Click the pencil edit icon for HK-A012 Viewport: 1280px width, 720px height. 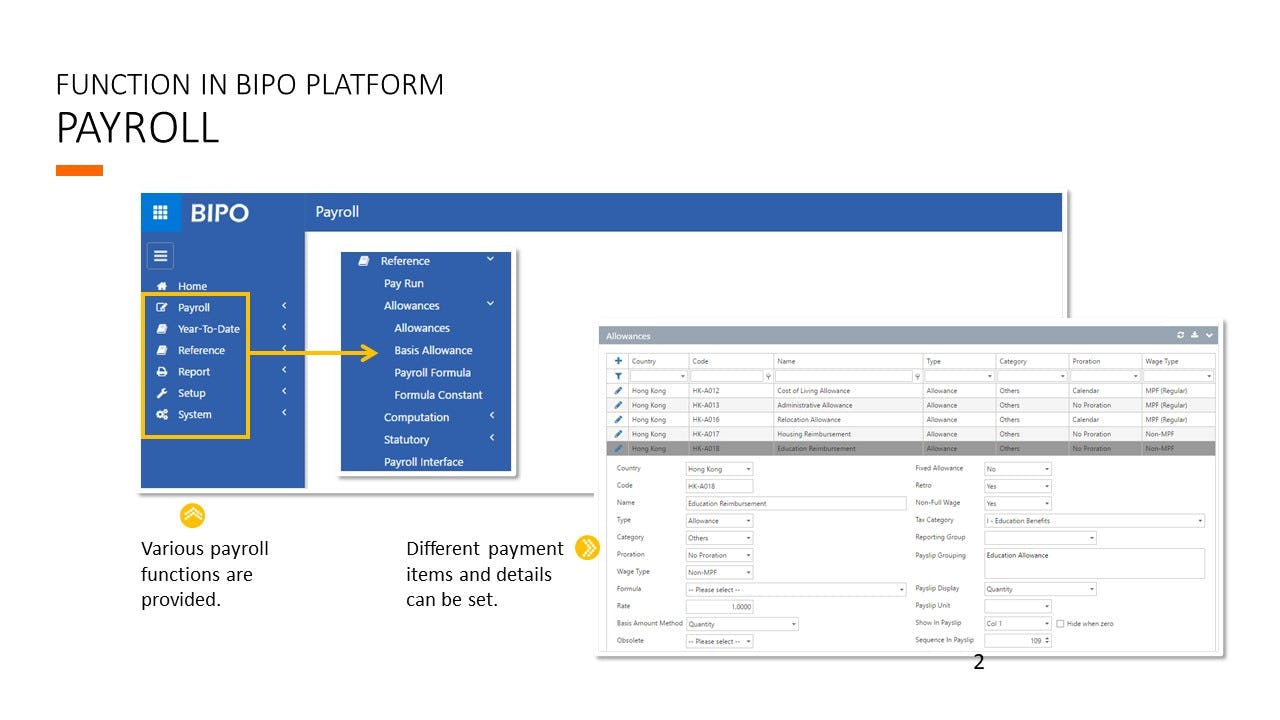(x=618, y=390)
